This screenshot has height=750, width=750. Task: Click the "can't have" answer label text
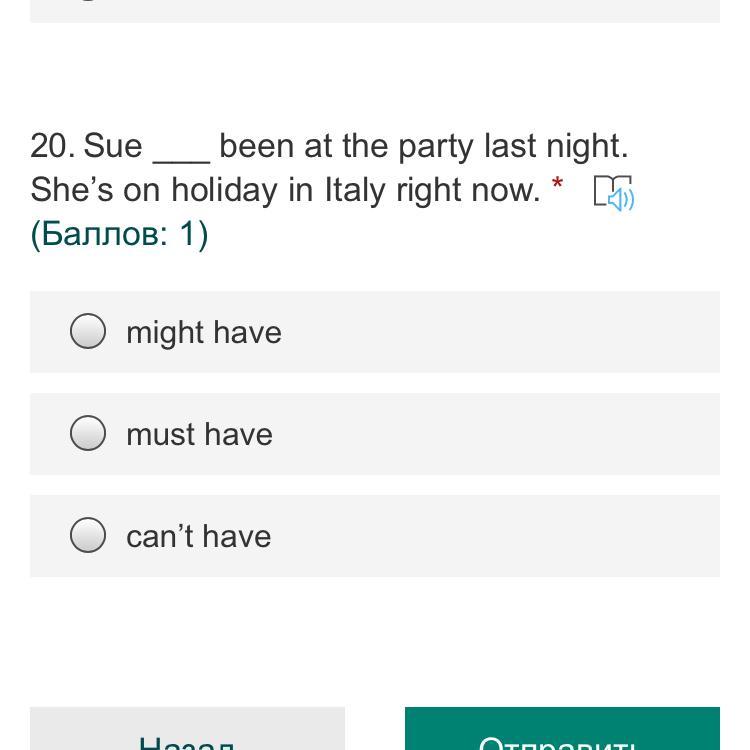(x=198, y=537)
